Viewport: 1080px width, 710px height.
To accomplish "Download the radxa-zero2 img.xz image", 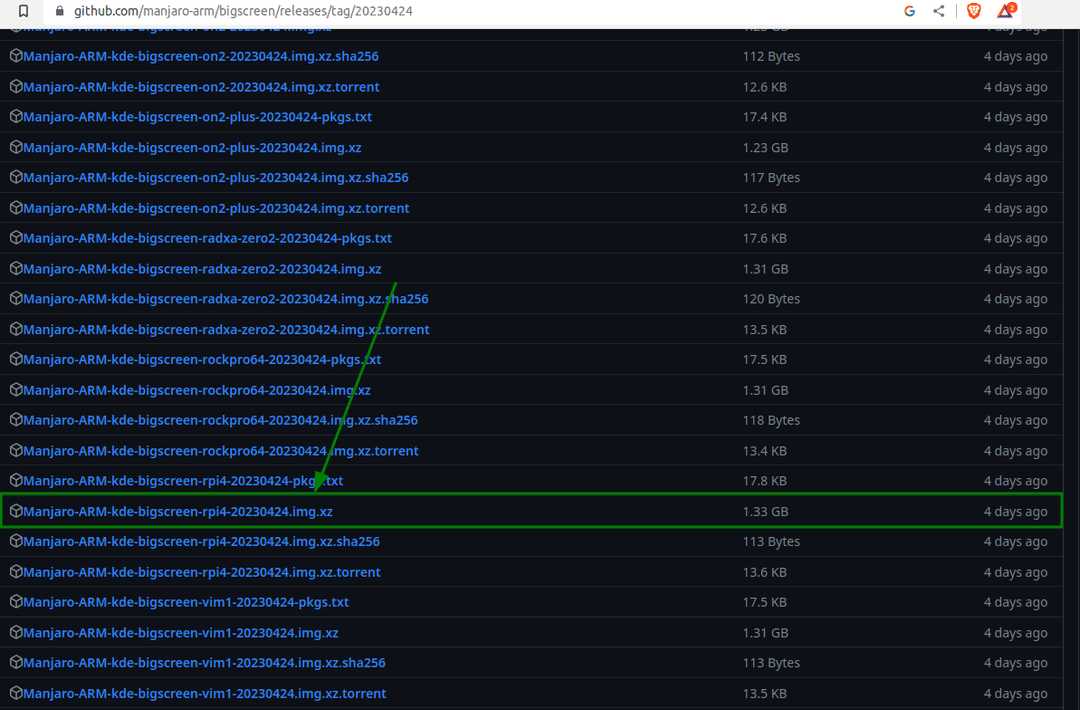I will 202,269.
